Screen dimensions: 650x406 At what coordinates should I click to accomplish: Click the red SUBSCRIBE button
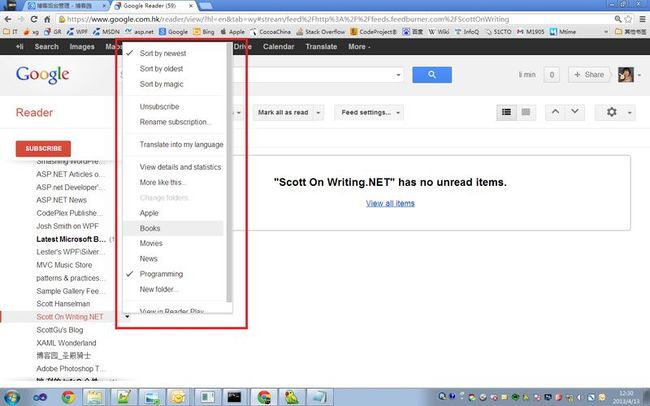(x=43, y=148)
